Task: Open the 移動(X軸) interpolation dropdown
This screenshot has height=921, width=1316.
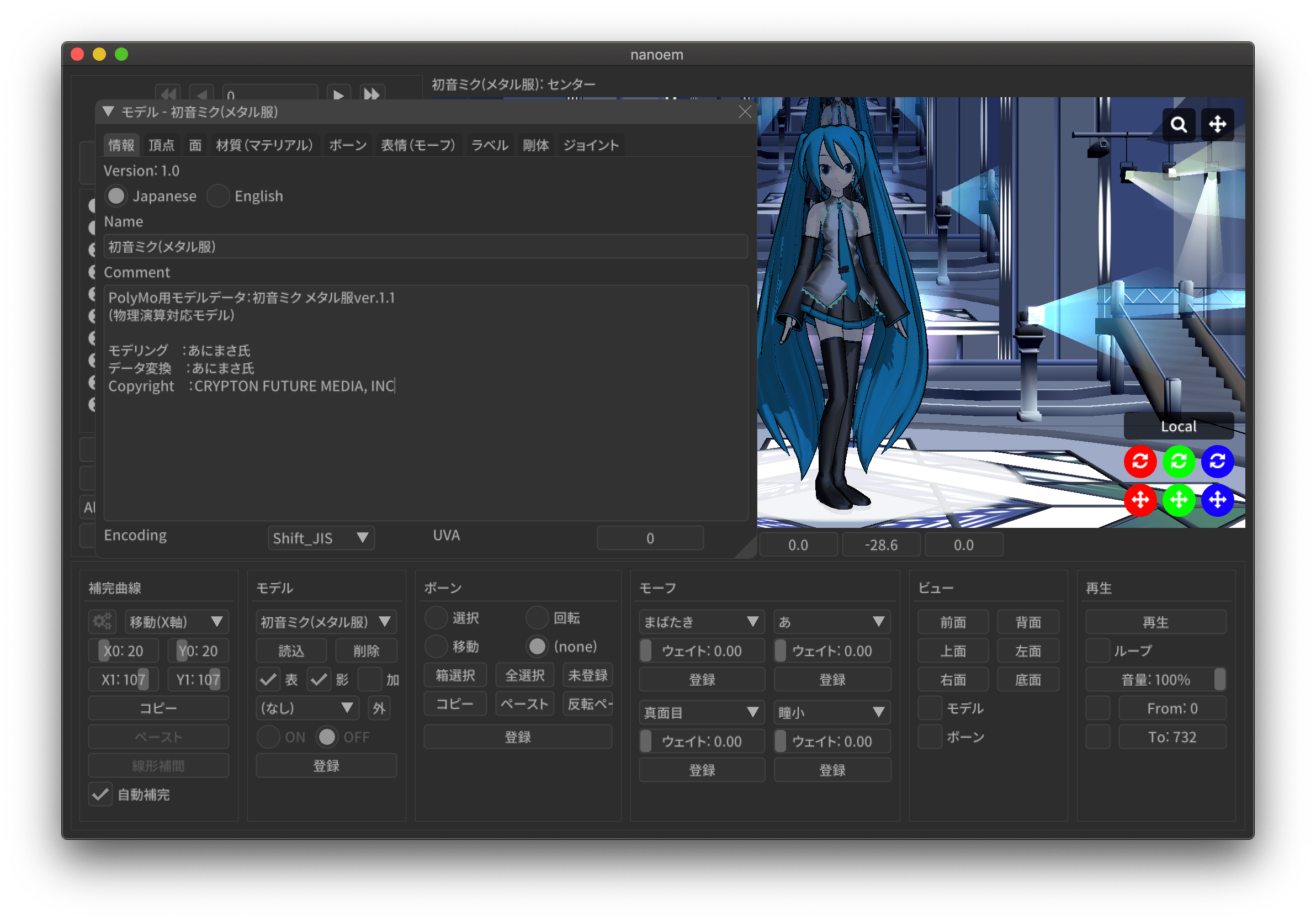Action: [x=177, y=622]
